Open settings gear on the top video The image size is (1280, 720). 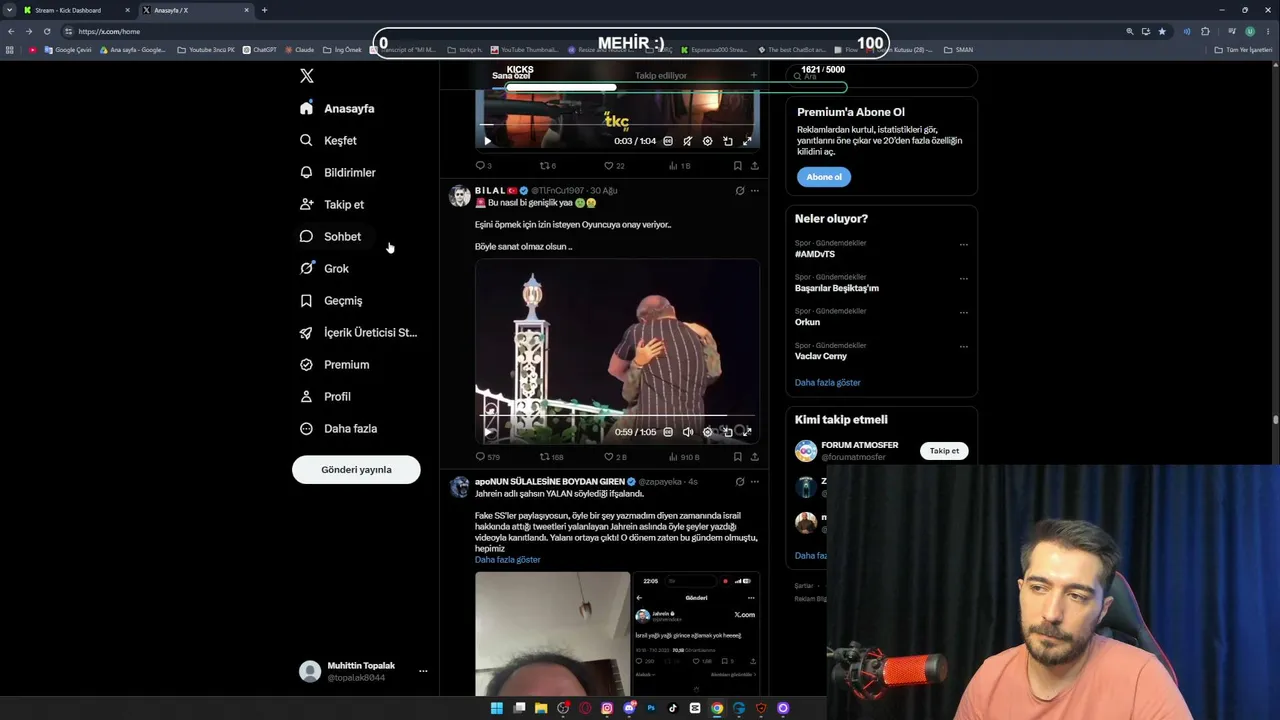708,141
